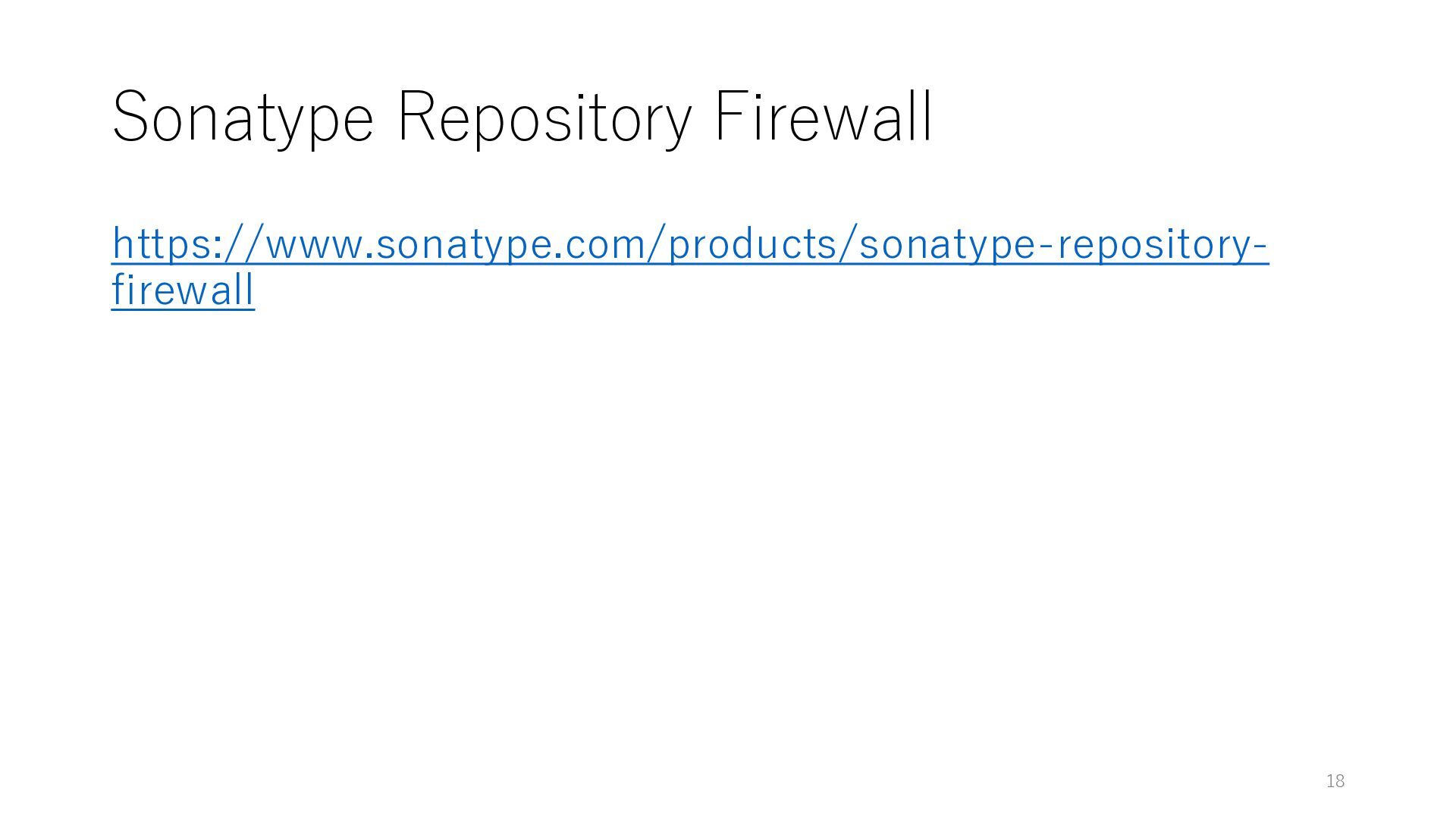Open the sonatype.com products hyperlink
Screen dimensions: 1456x819
click(690, 244)
